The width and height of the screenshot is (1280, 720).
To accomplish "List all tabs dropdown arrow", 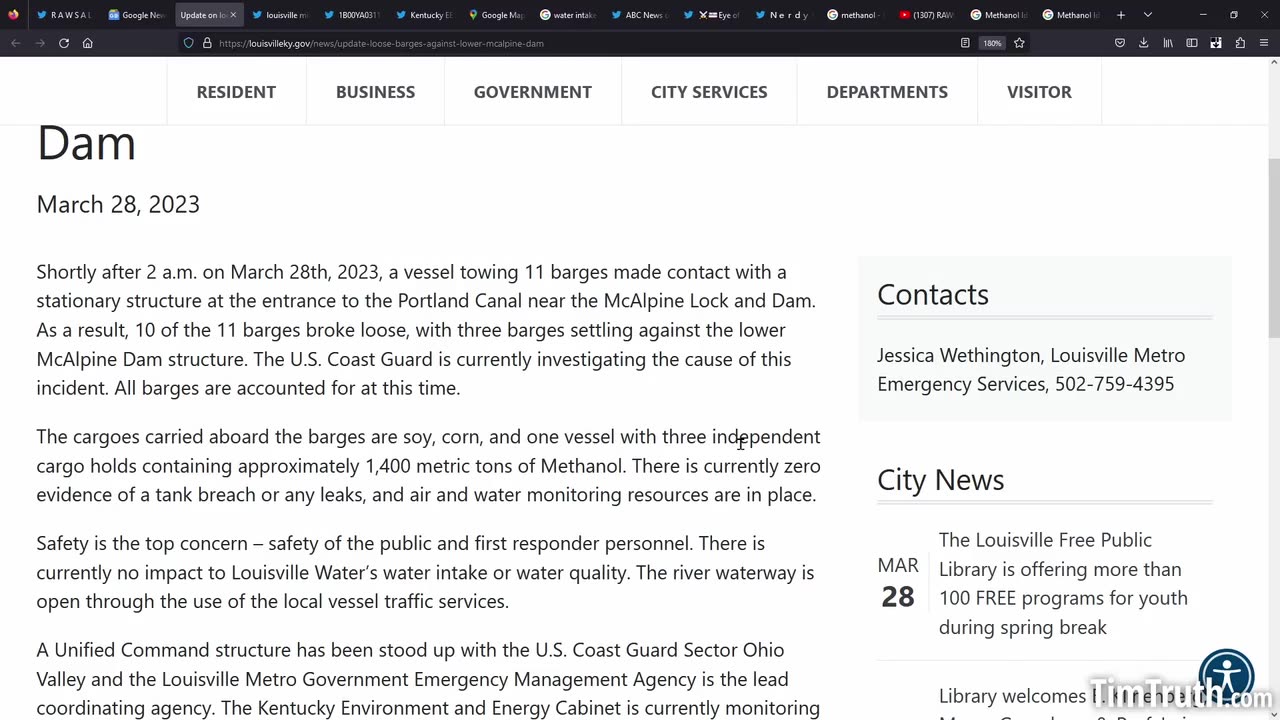I will tap(1148, 15).
